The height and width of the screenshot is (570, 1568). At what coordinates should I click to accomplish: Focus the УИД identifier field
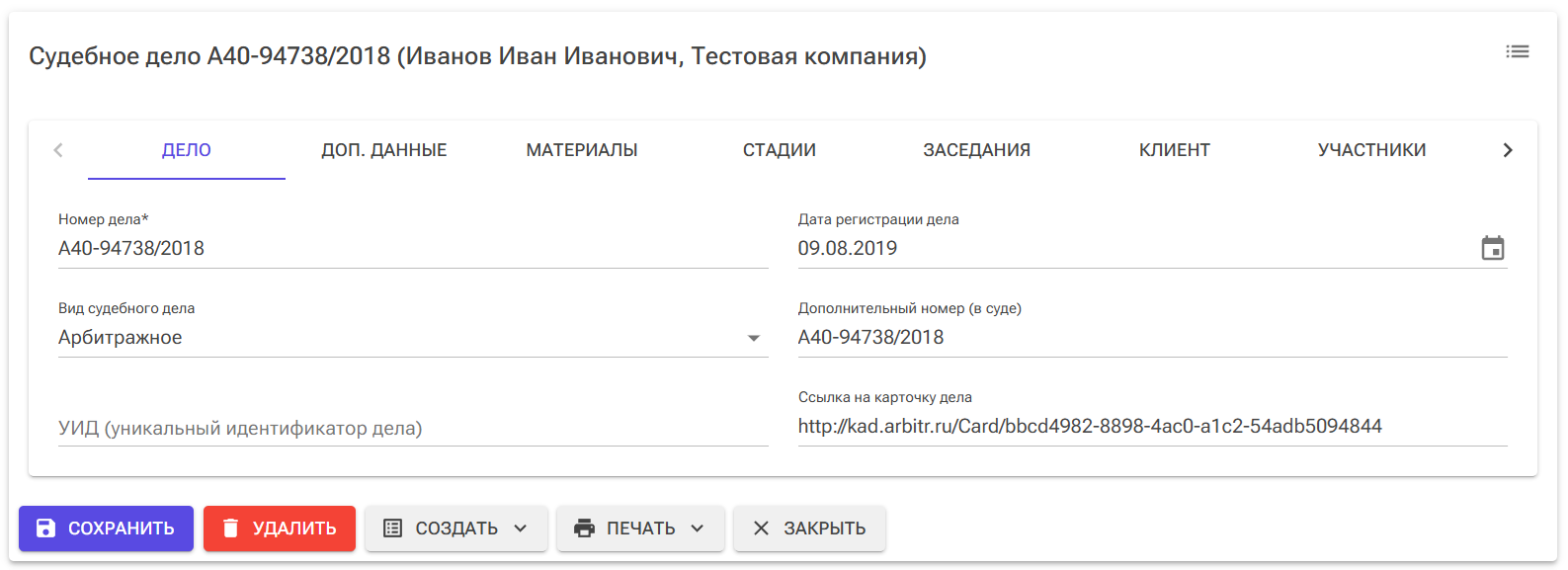412,429
